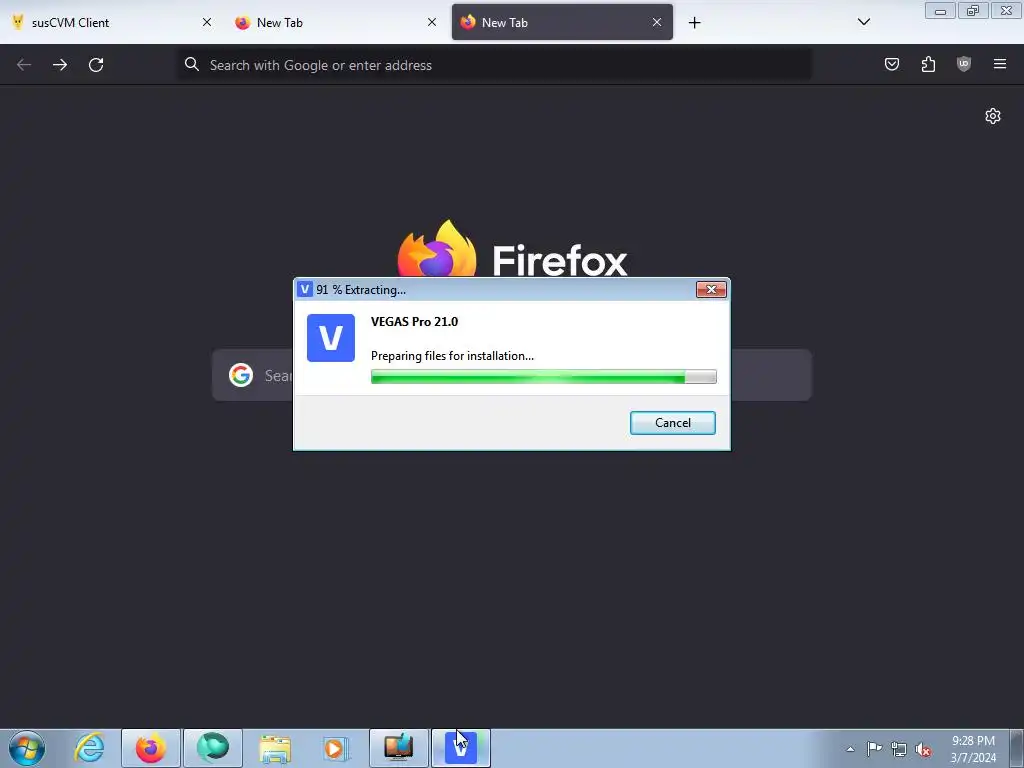This screenshot has height=768, width=1024.
Task: Click the muted volume speaker tray icon
Action: [x=923, y=749]
